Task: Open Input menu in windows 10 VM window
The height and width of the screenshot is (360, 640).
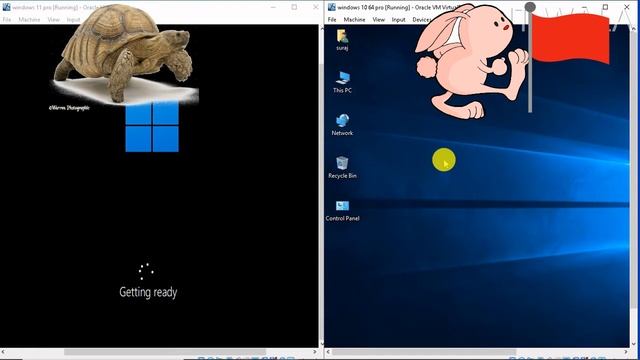Action: 398,20
